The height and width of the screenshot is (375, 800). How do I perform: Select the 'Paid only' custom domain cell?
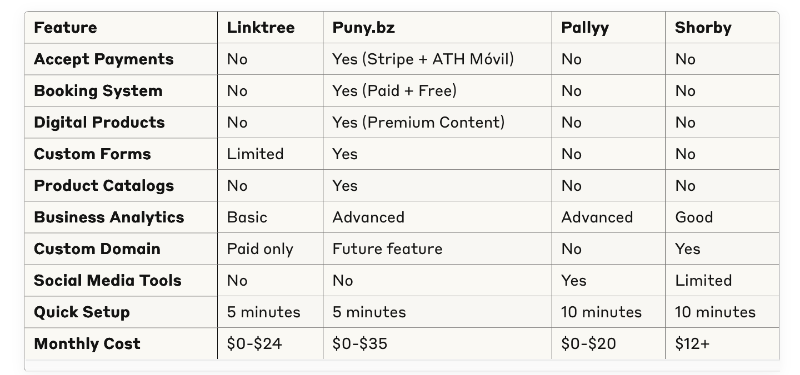click(x=260, y=249)
